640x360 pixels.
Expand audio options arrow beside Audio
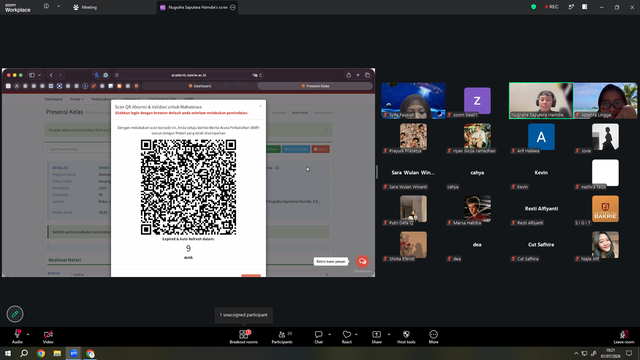28,334
